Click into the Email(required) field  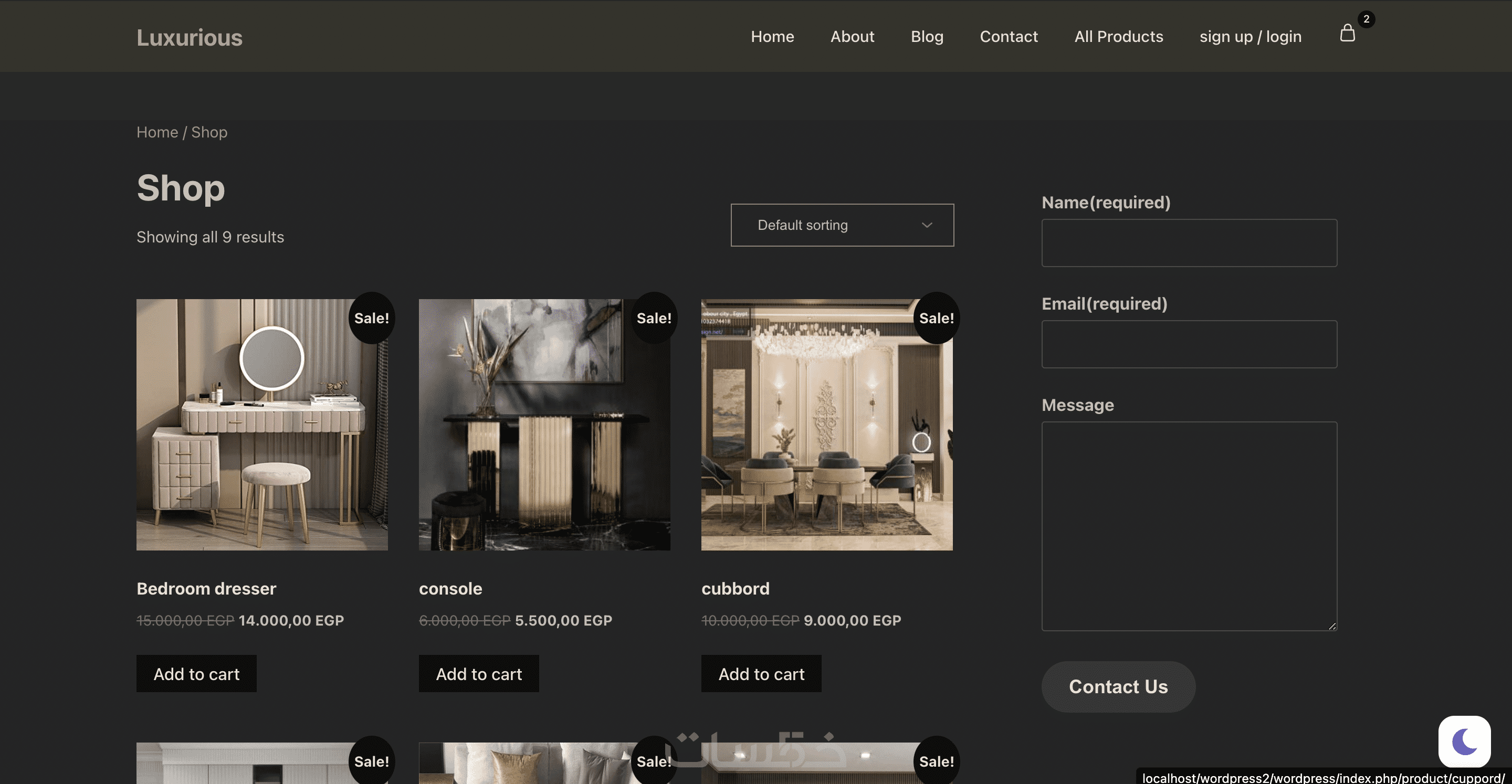point(1189,344)
